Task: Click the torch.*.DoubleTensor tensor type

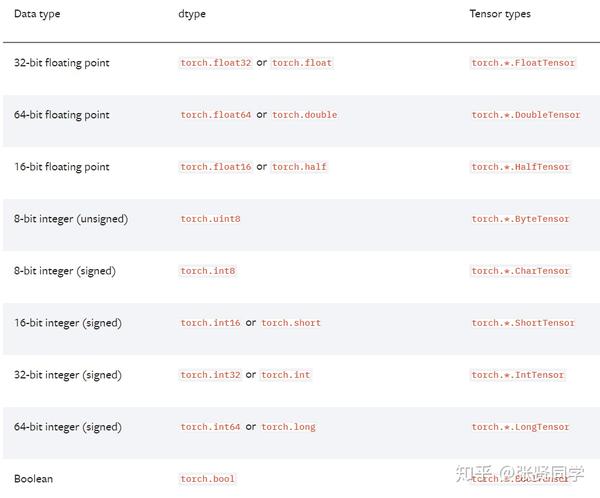Action: 526,115
